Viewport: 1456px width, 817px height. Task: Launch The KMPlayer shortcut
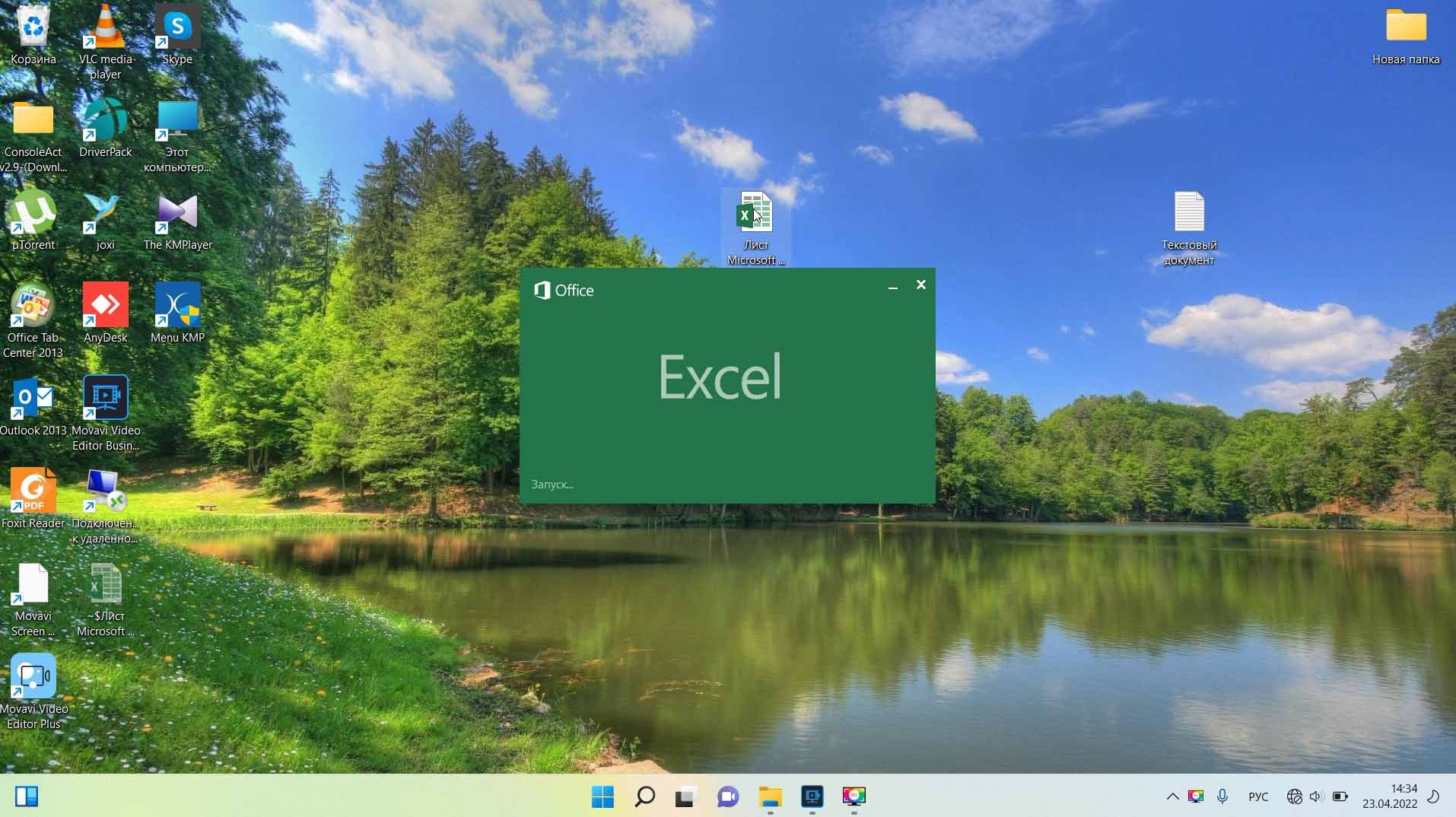coord(177,221)
